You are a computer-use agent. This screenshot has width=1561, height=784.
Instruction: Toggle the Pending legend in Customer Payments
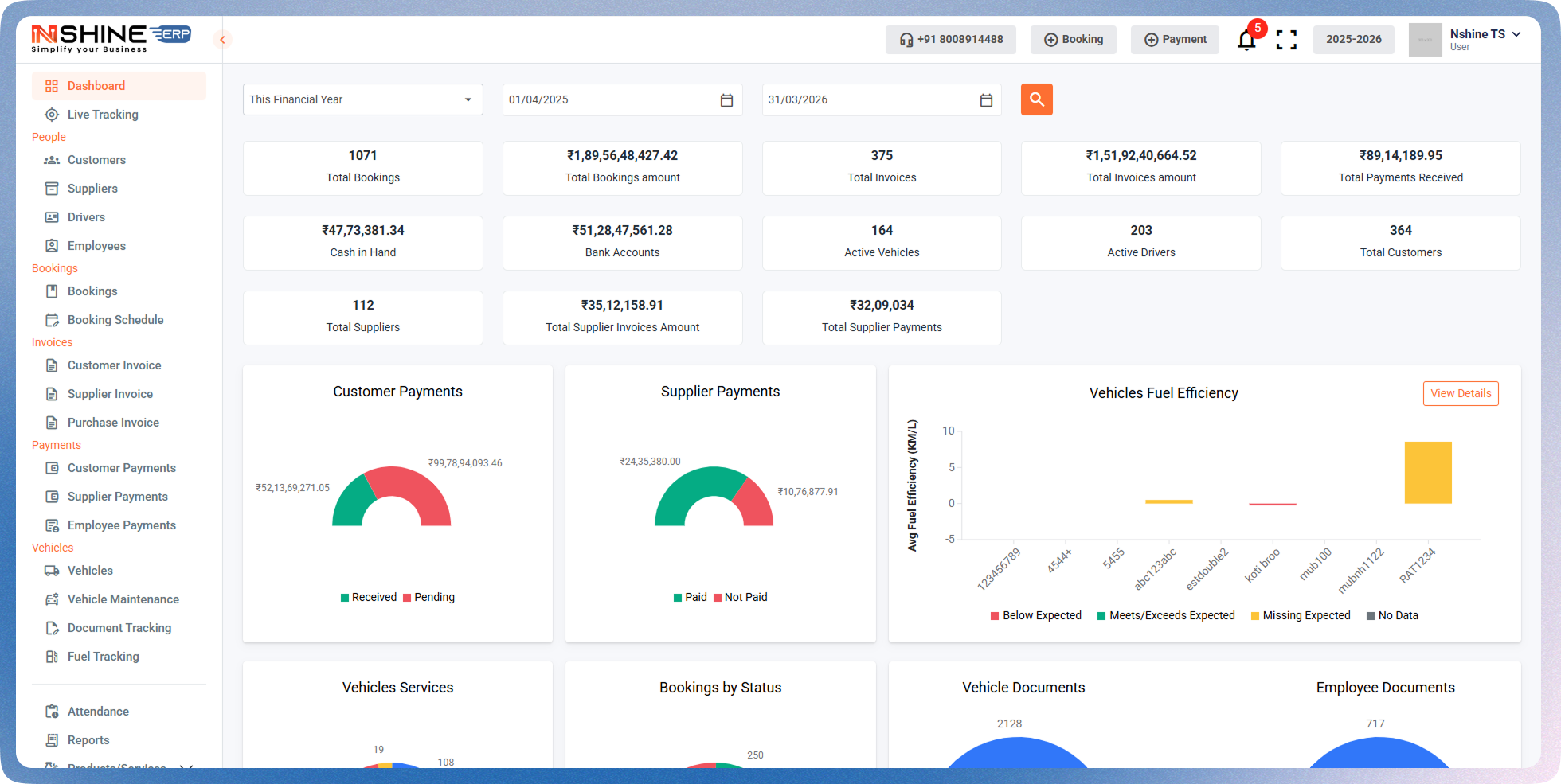(428, 597)
